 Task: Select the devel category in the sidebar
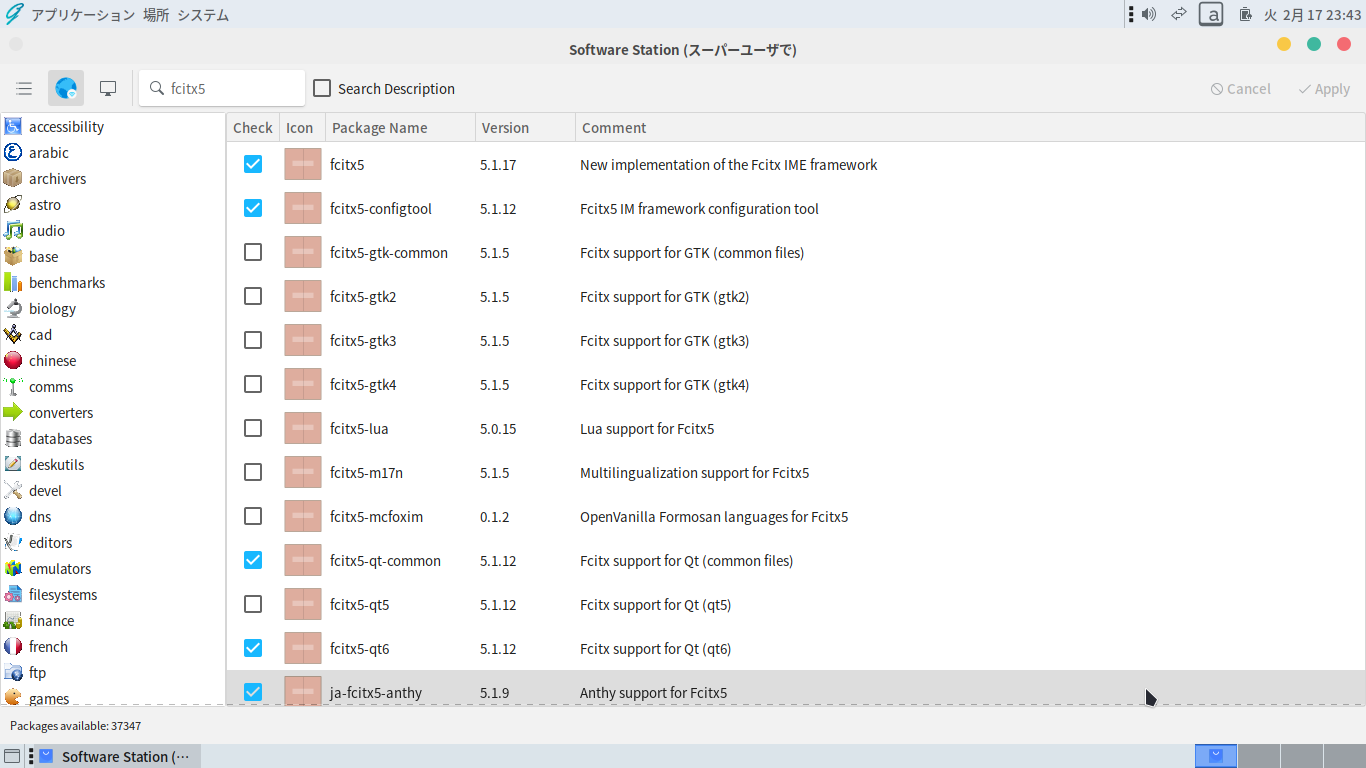(45, 491)
